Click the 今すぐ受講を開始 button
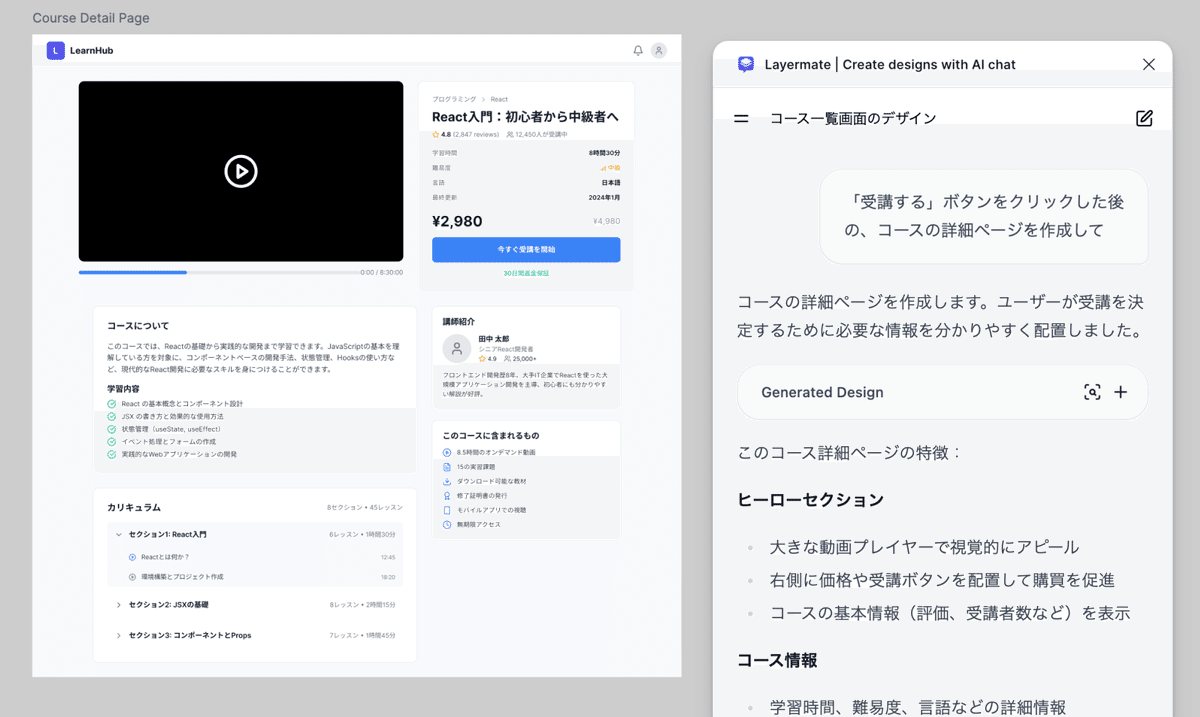 527,249
